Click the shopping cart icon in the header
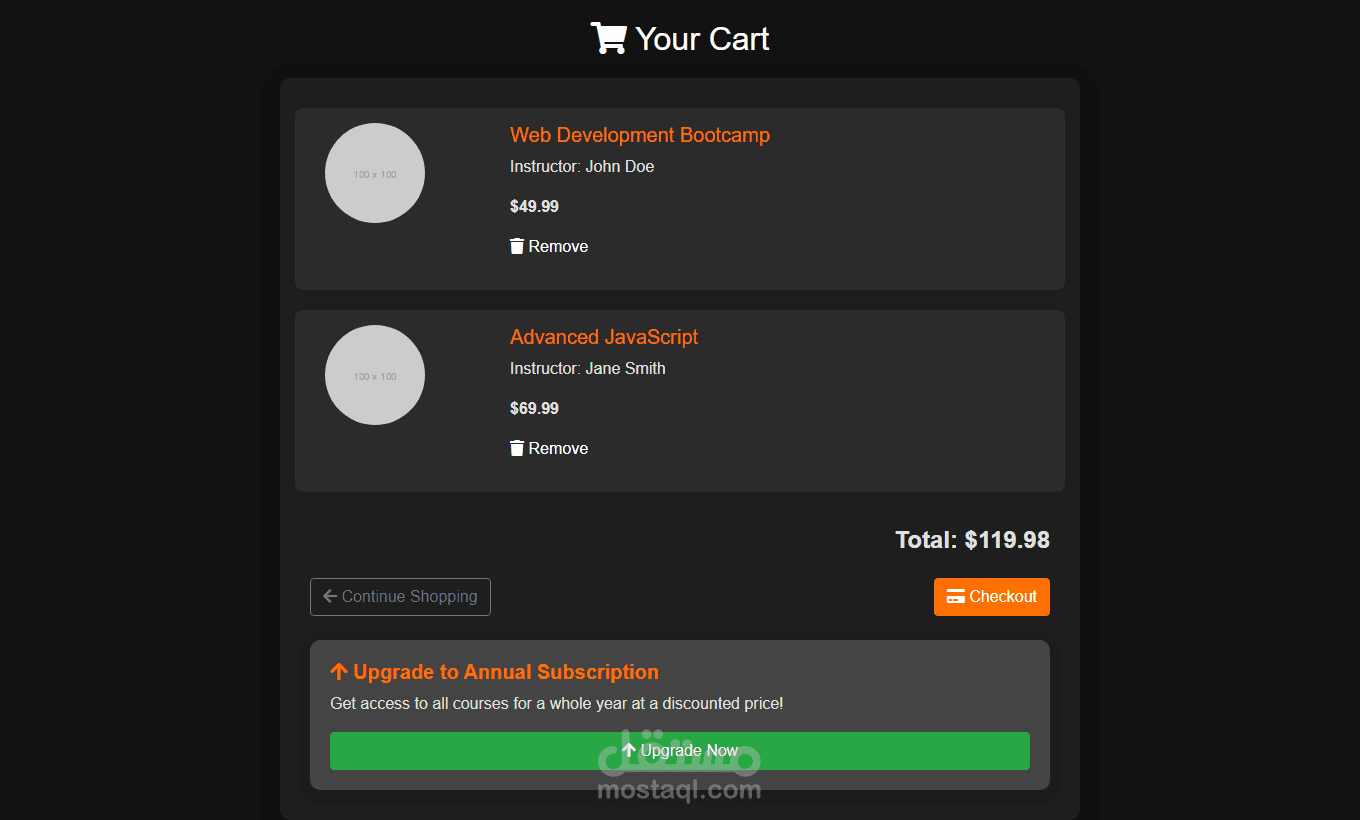Viewport: 1360px width, 820px height. 610,37
